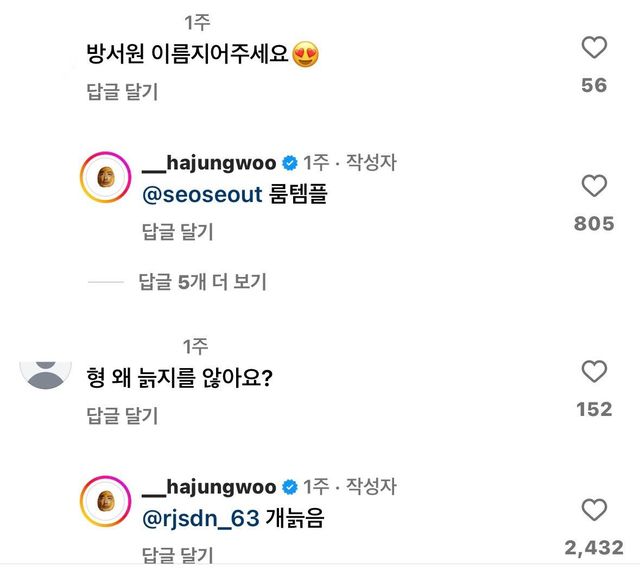This screenshot has width=640, height=580.
Task: Reply to the "방서원 이름지어주세요" comment
Action: point(122,92)
